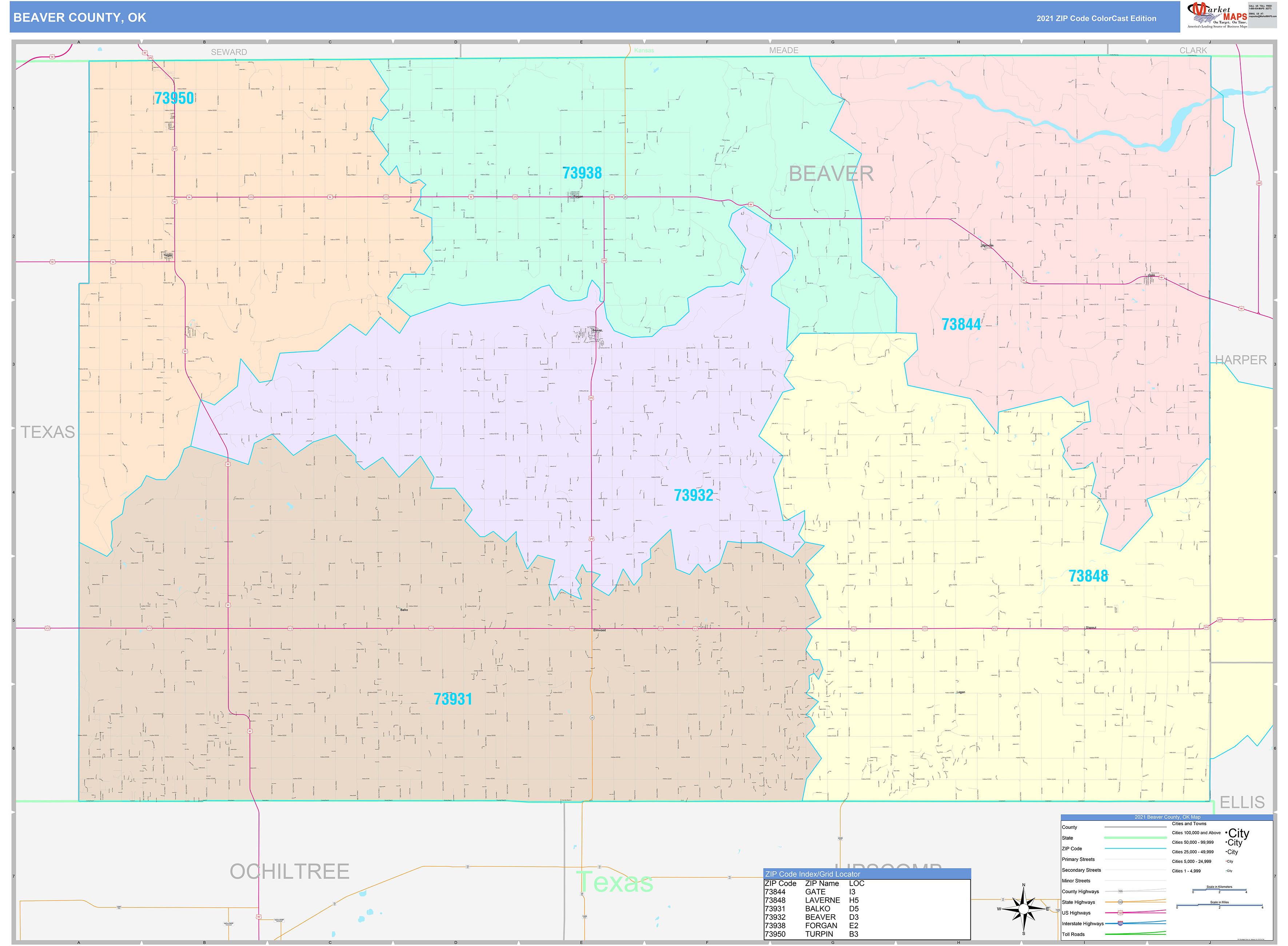Click the US Highways shield sample in legend

coord(1120,912)
